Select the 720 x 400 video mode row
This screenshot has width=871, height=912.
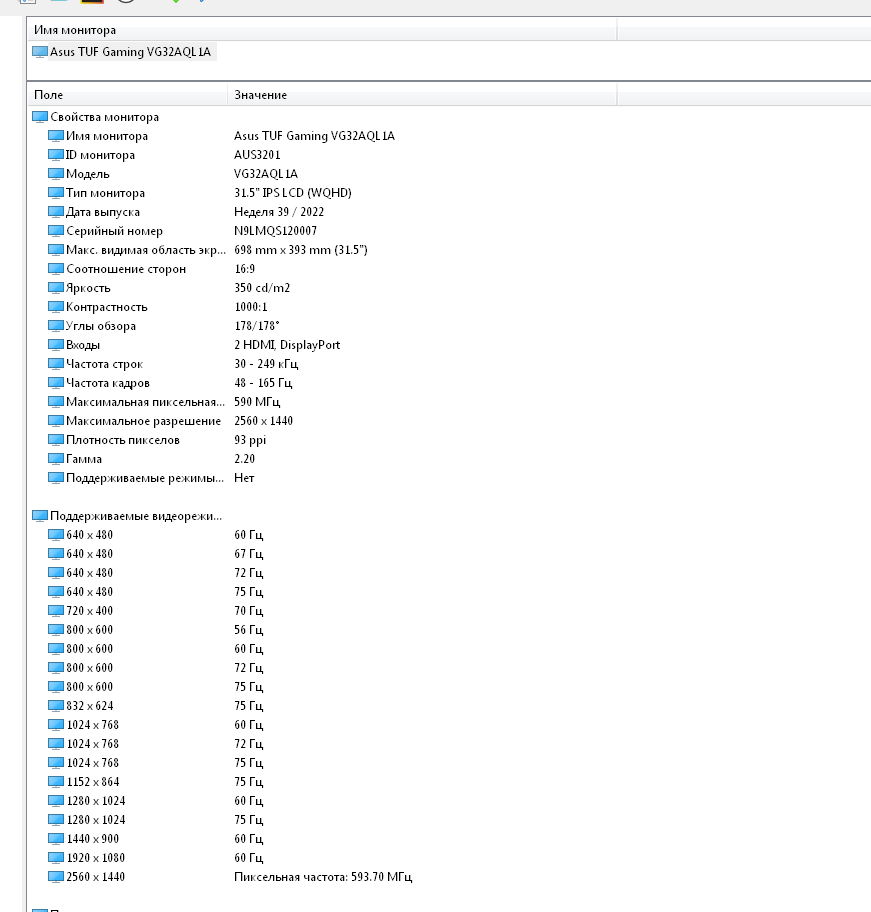(89, 611)
